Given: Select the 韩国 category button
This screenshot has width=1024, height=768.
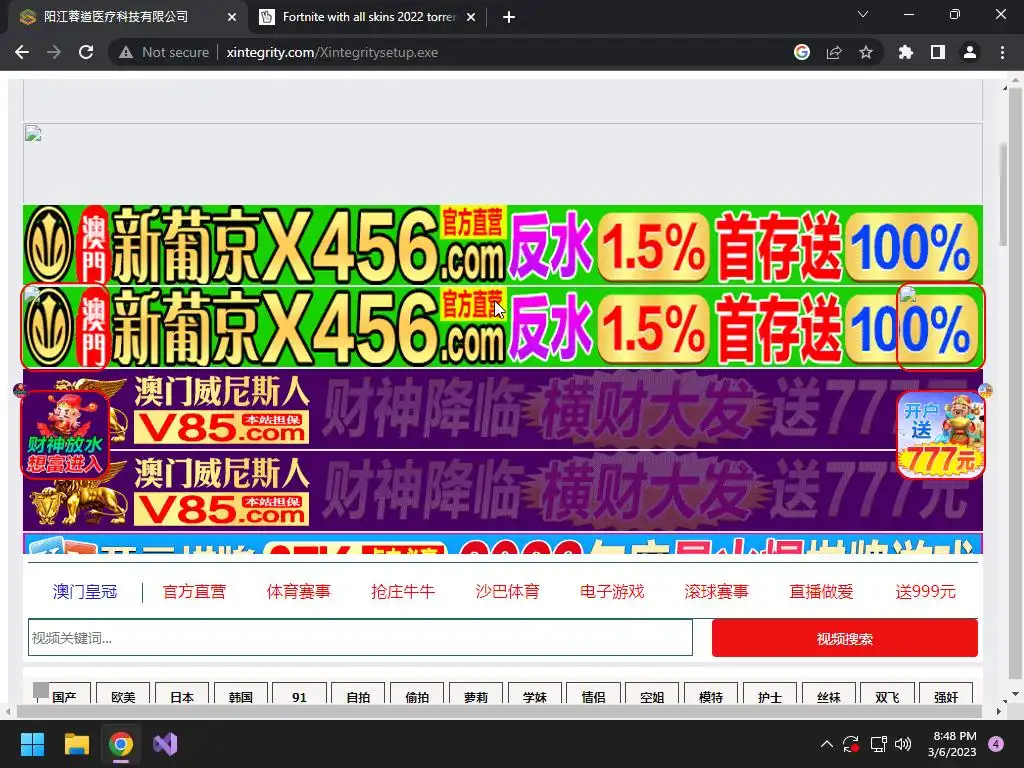Looking at the screenshot, I should (240, 694).
